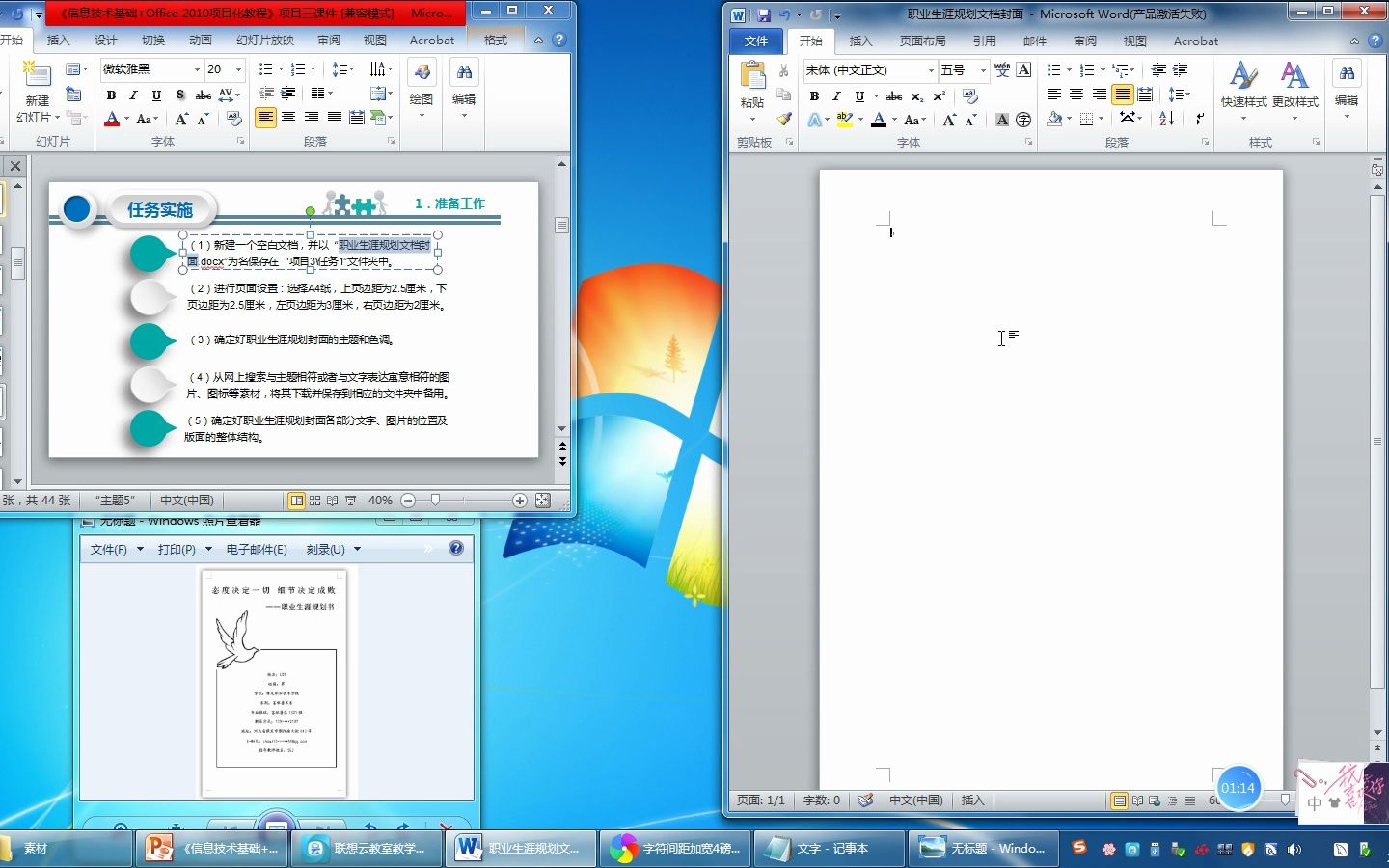
Task: Open PowerPoint slide layout dropdown
Action: click(x=76, y=69)
